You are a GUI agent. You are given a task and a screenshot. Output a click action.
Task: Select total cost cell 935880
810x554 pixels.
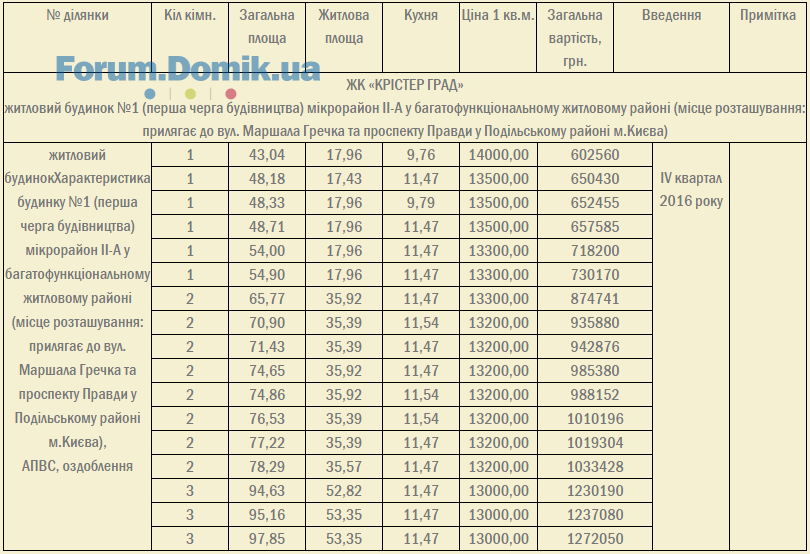[x=595, y=322]
